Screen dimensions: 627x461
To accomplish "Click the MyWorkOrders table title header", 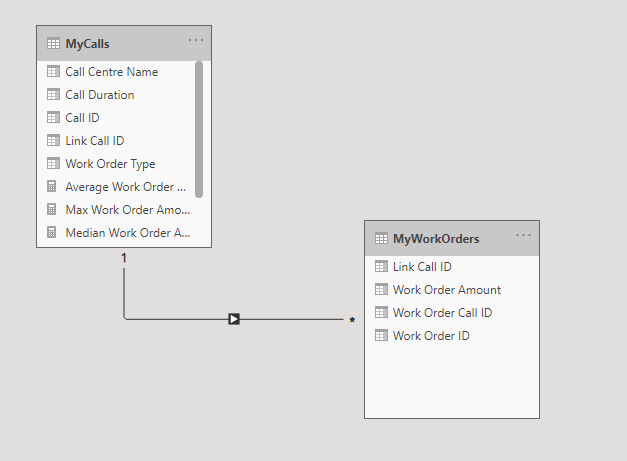I will click(x=436, y=239).
